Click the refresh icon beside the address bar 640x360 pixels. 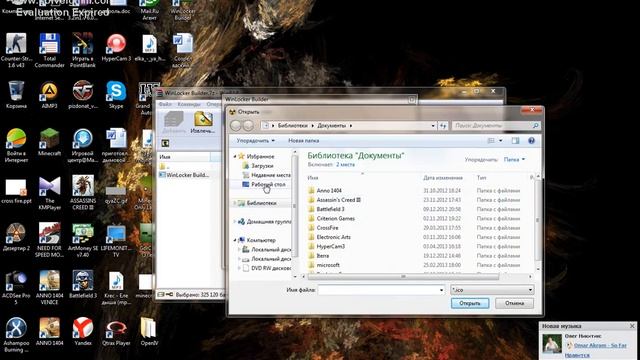[x=443, y=126]
